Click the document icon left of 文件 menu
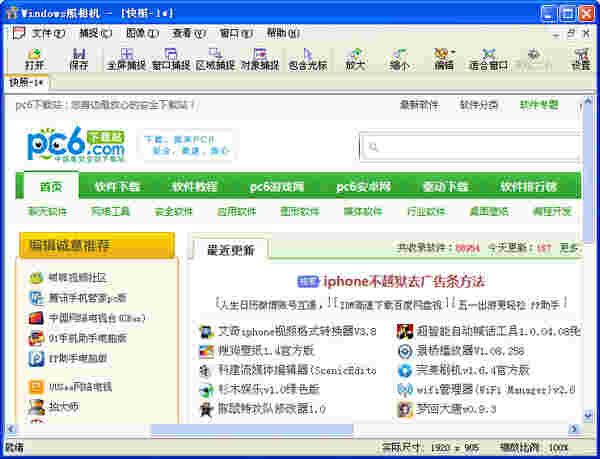The width and height of the screenshot is (600, 459). (18, 33)
